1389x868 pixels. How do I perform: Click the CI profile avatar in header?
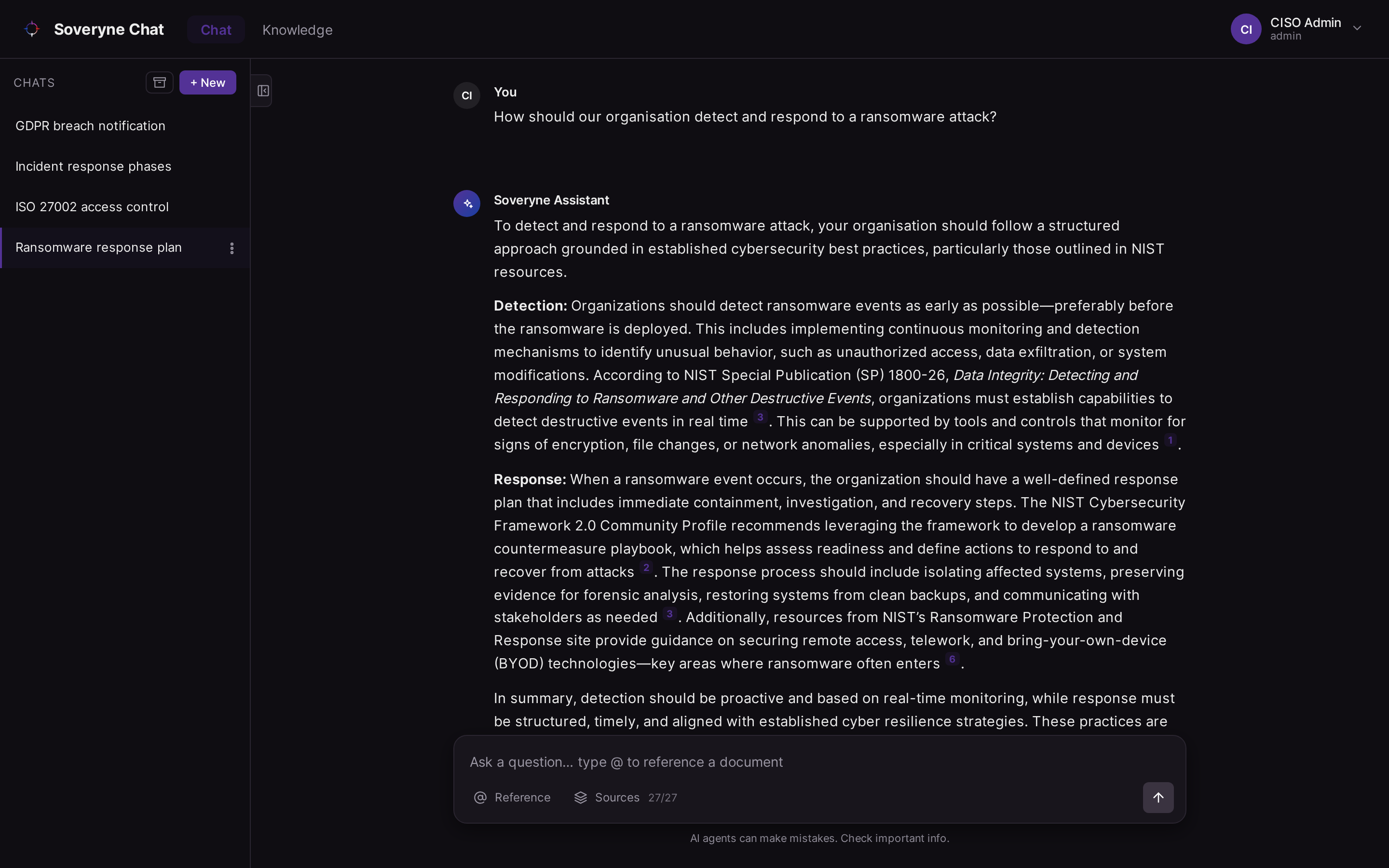point(1245,29)
